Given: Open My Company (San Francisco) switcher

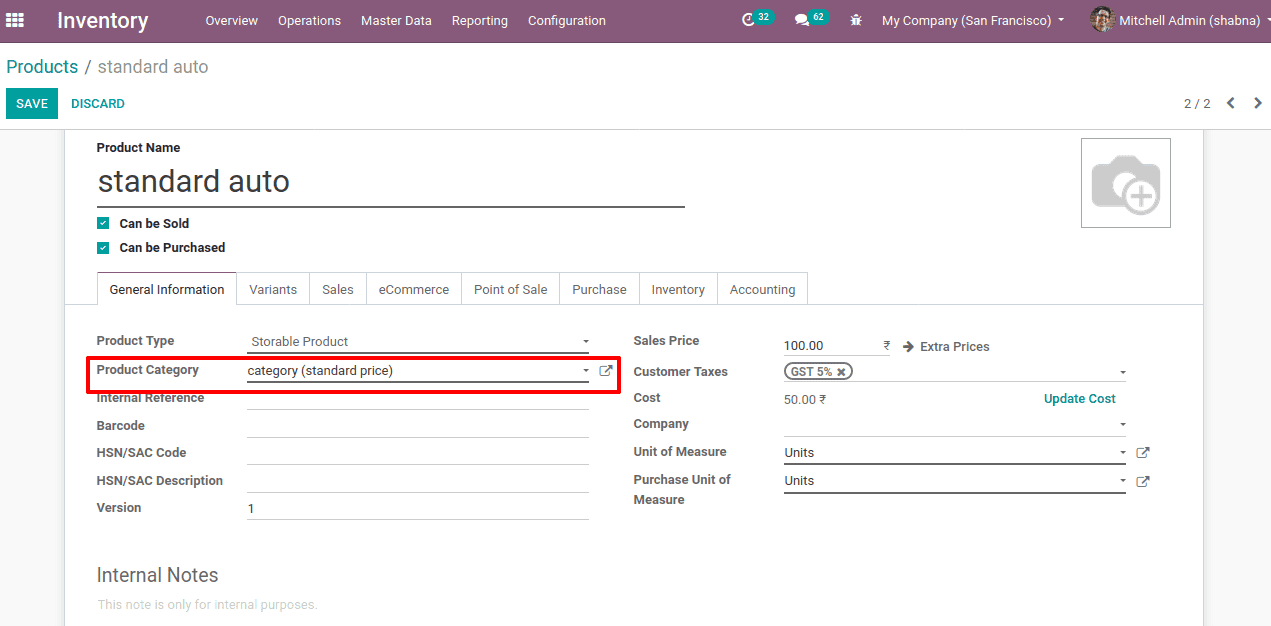Looking at the screenshot, I should 973,20.
